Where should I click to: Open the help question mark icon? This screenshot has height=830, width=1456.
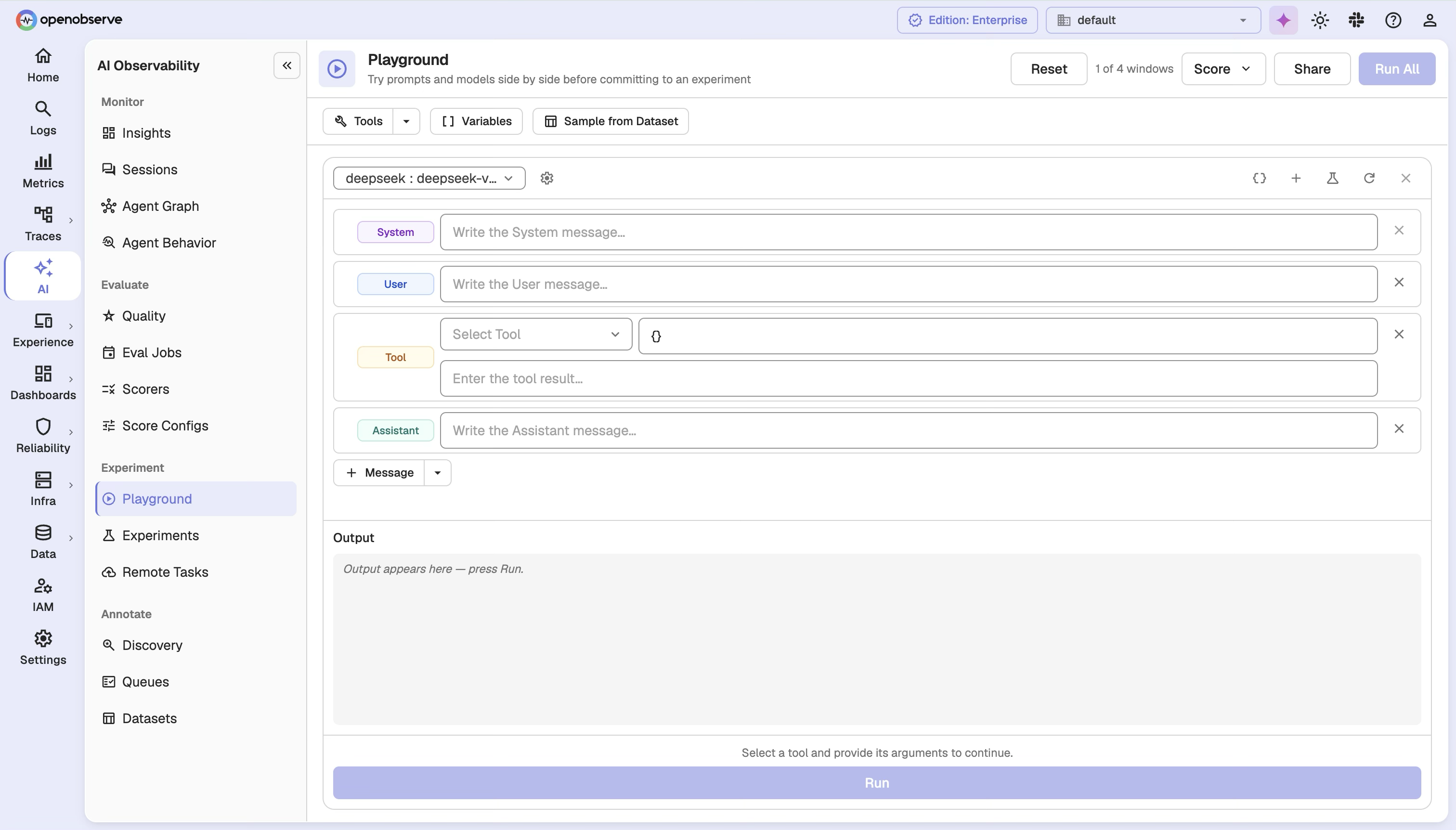1393,21
